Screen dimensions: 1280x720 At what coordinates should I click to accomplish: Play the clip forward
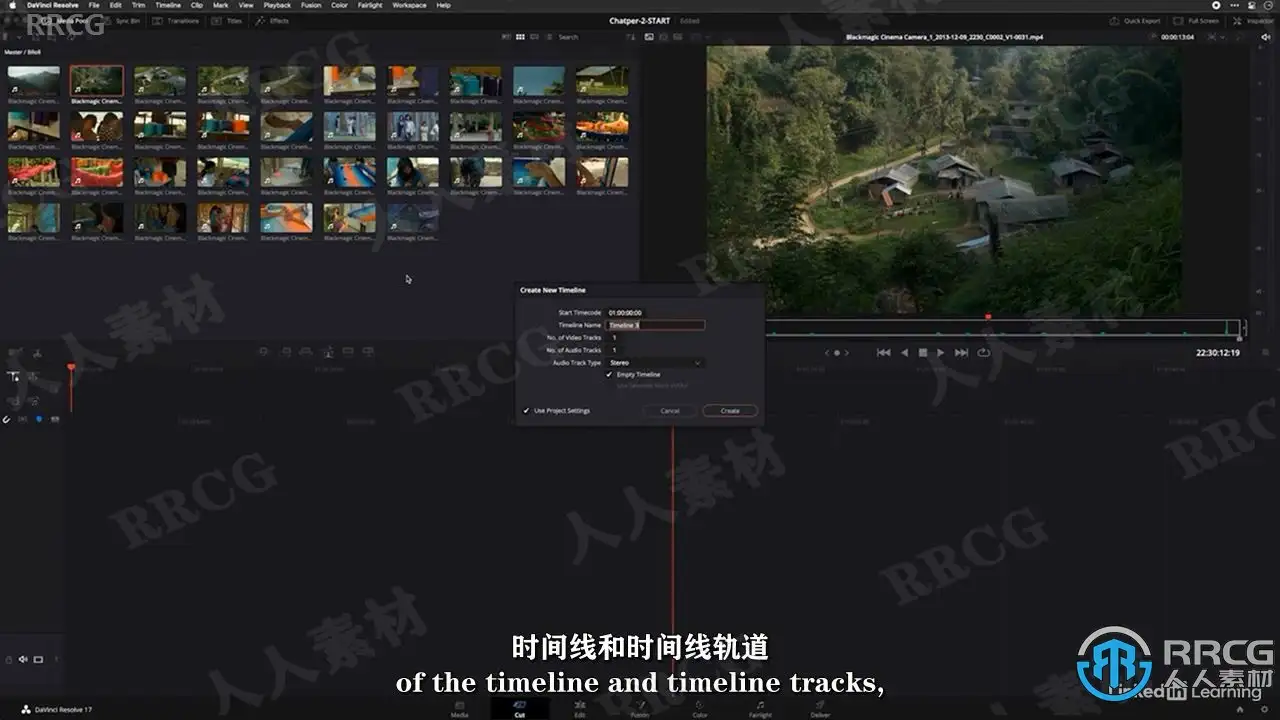click(x=941, y=353)
